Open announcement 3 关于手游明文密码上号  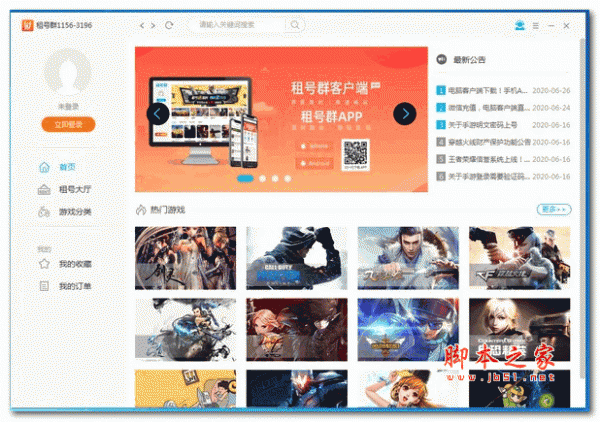click(x=503, y=125)
